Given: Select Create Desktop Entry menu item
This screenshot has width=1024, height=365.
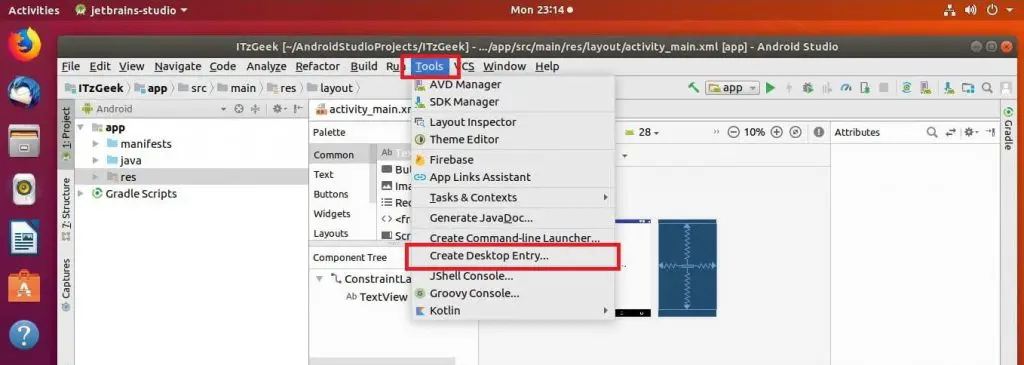Looking at the screenshot, I should 513,256.
